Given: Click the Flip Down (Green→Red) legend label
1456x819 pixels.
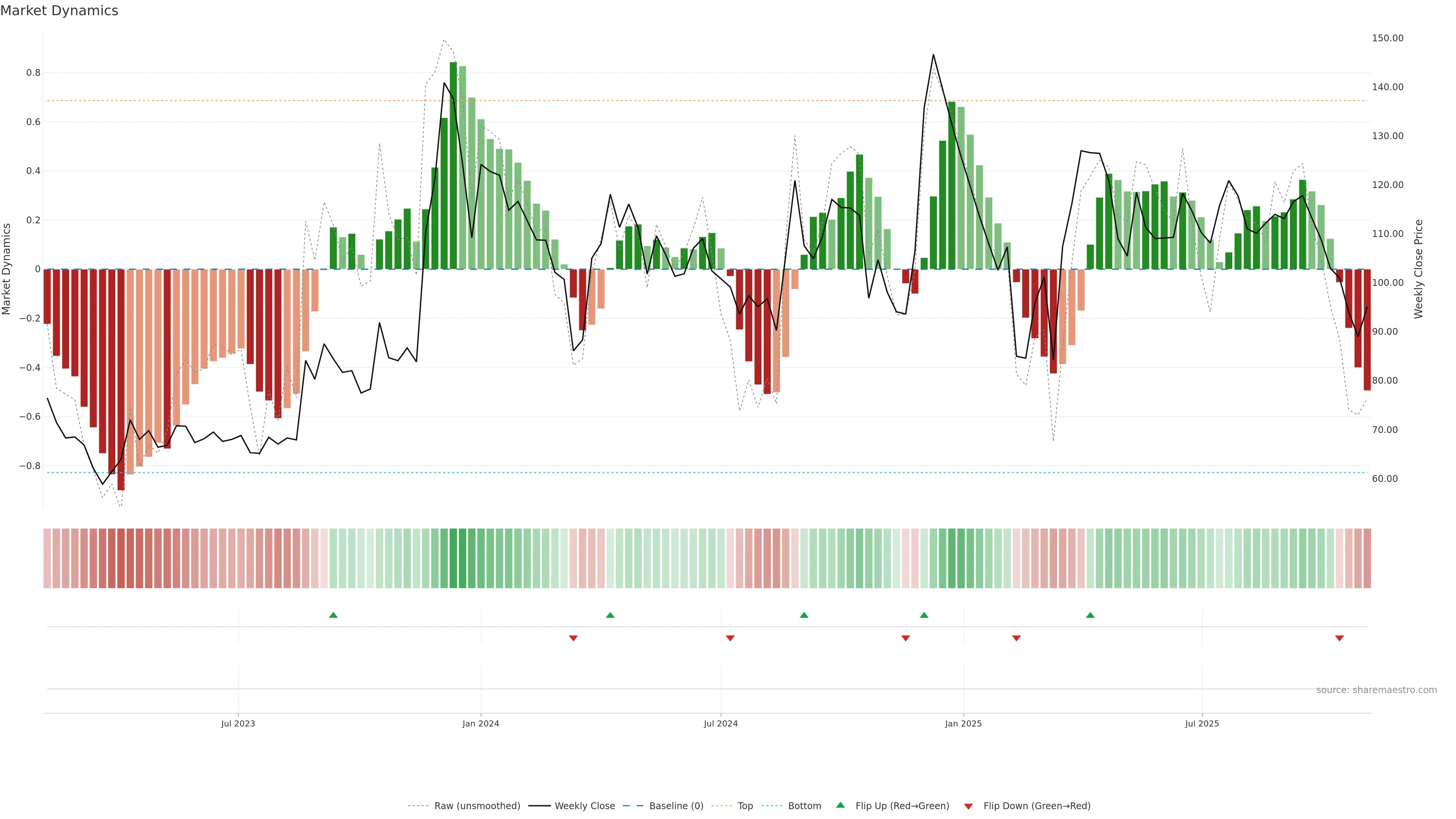Looking at the screenshot, I should tap(1037, 806).
